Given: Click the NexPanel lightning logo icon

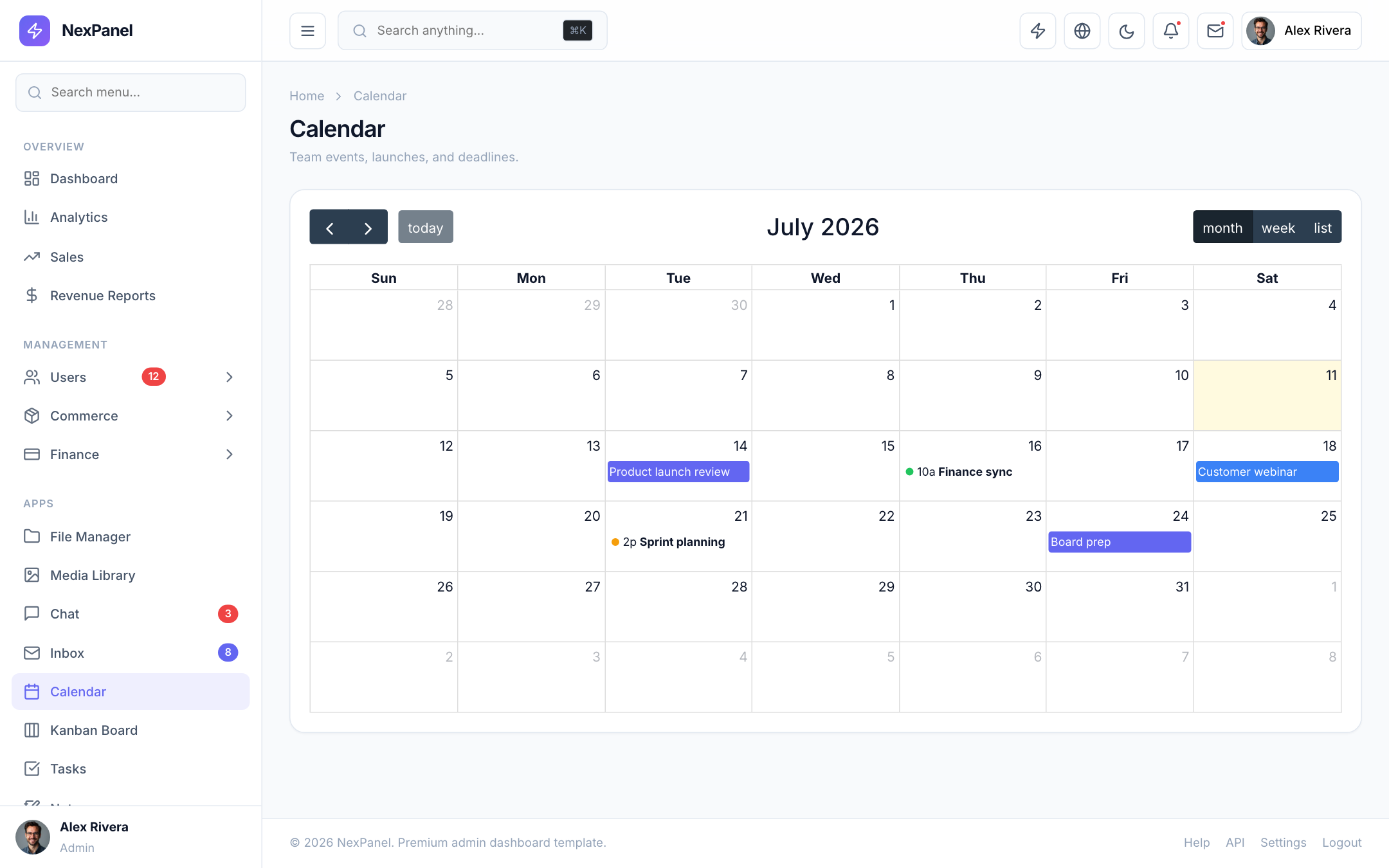Looking at the screenshot, I should tap(35, 30).
